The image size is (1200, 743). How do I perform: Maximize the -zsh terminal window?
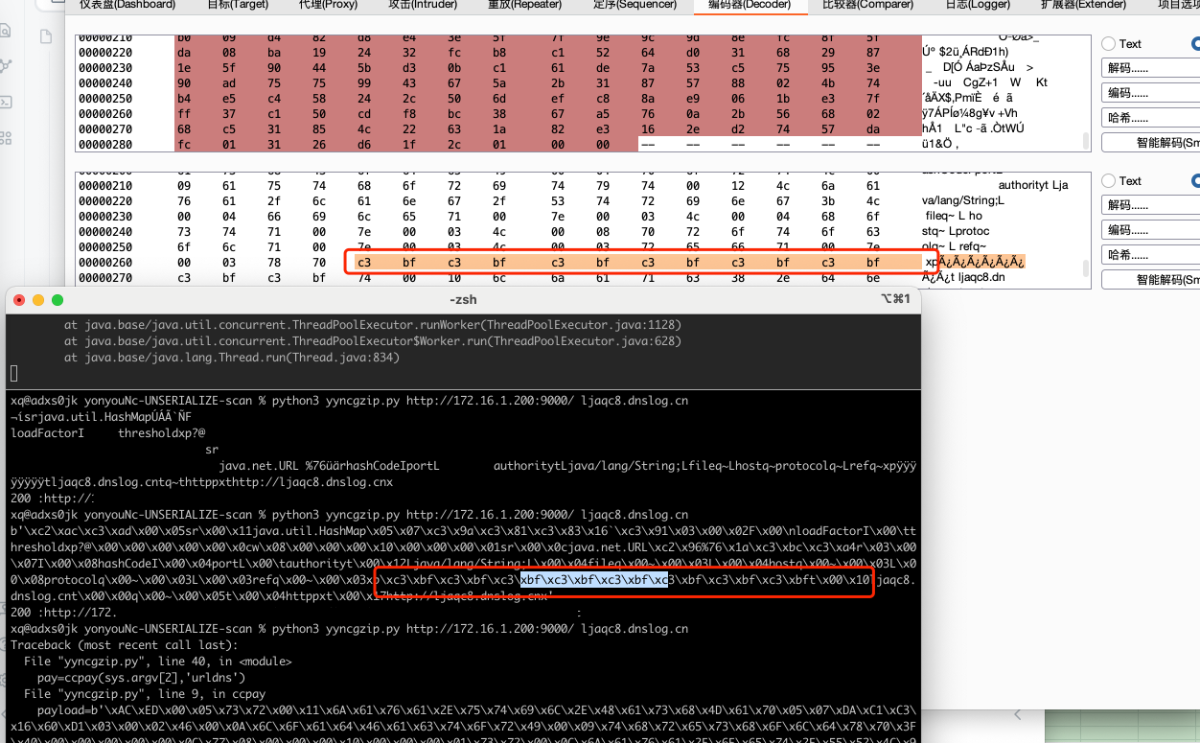pyautogui.click(x=58, y=300)
